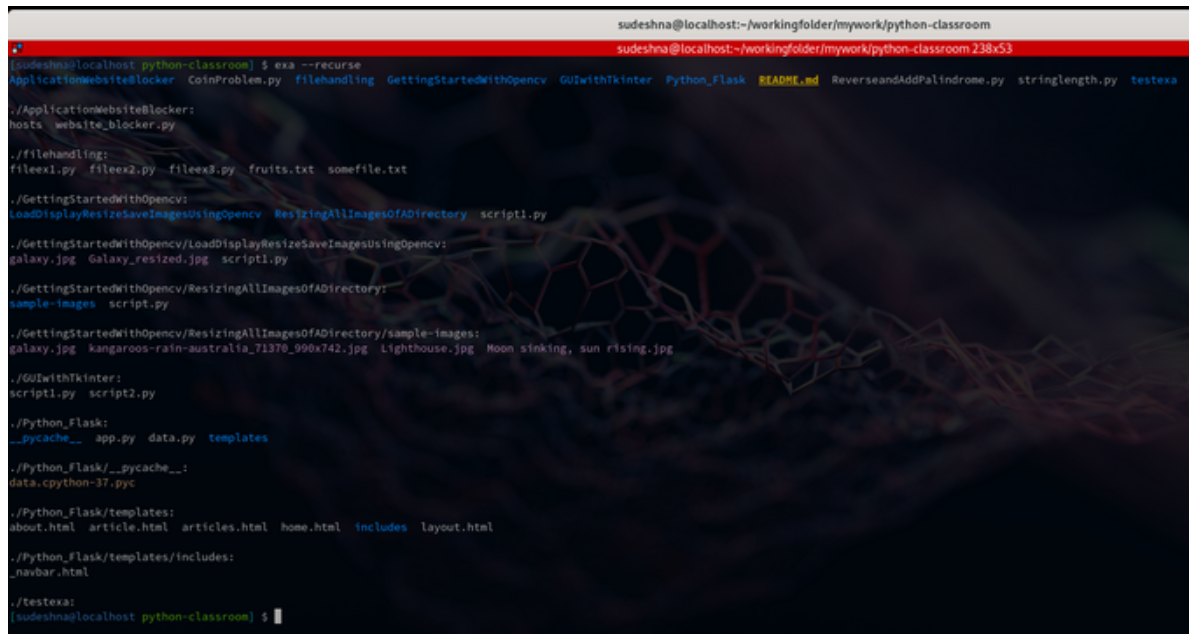Select '_navbar.html' file name
1195x636 pixels.
coord(49,573)
